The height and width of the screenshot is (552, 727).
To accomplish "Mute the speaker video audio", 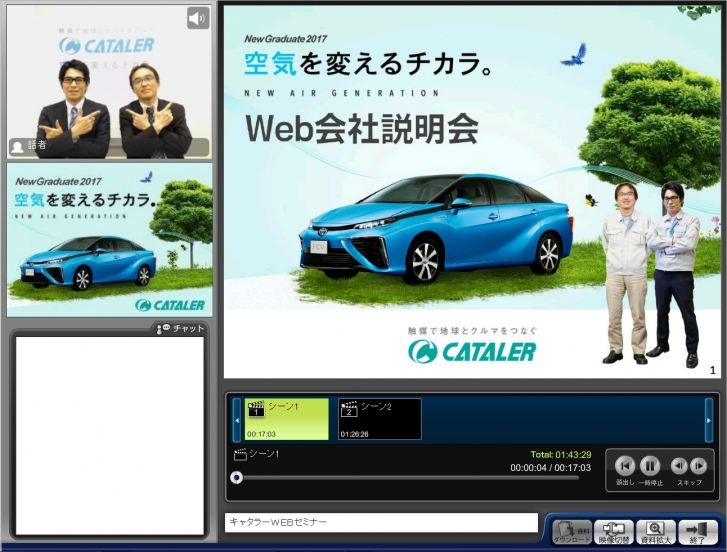I will click(x=198, y=19).
